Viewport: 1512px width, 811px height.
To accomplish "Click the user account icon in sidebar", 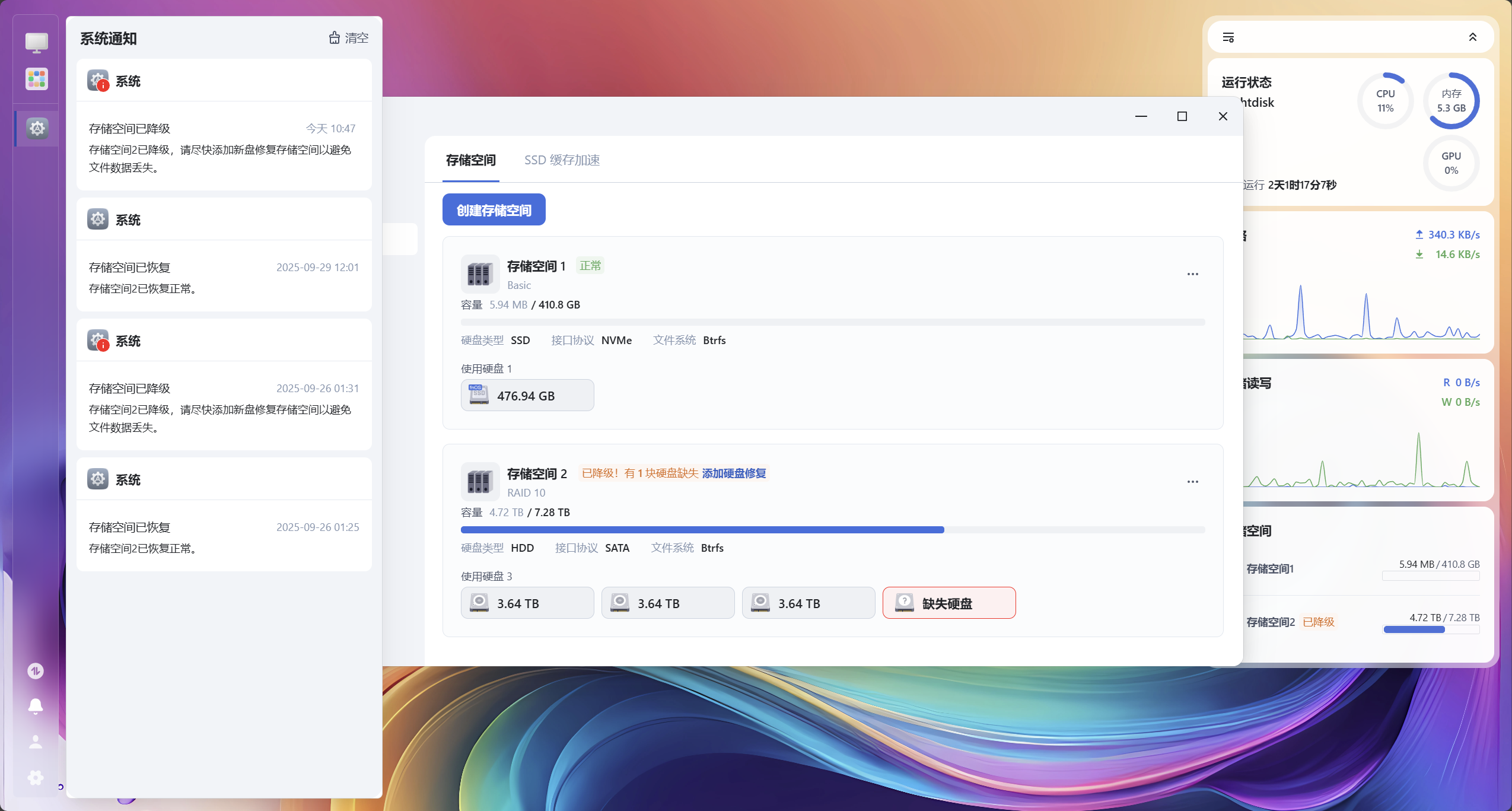I will pos(36,742).
